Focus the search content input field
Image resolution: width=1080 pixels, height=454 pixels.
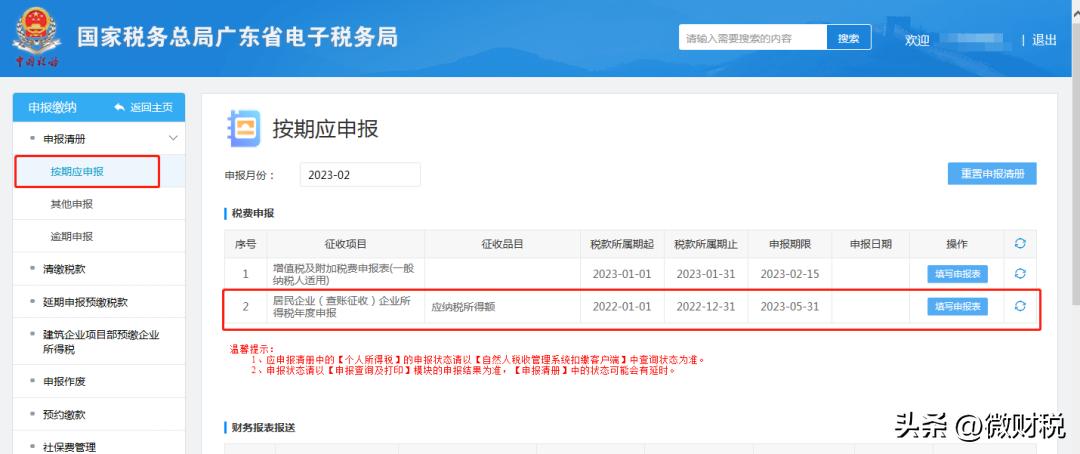click(x=753, y=38)
